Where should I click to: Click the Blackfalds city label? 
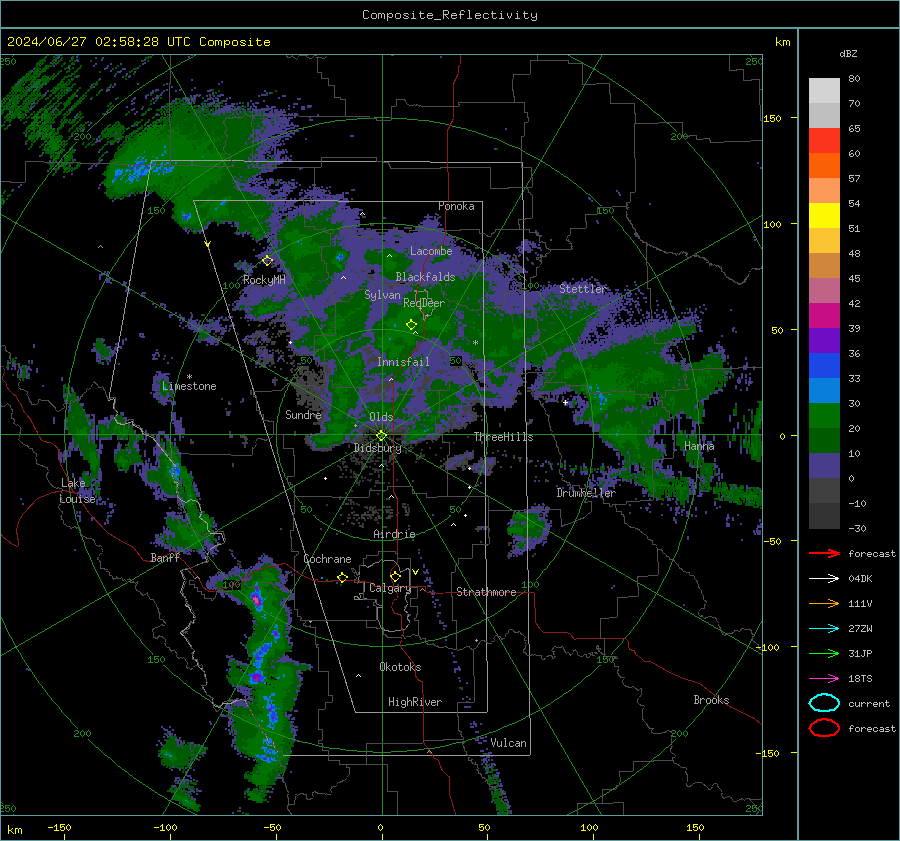[x=425, y=277]
